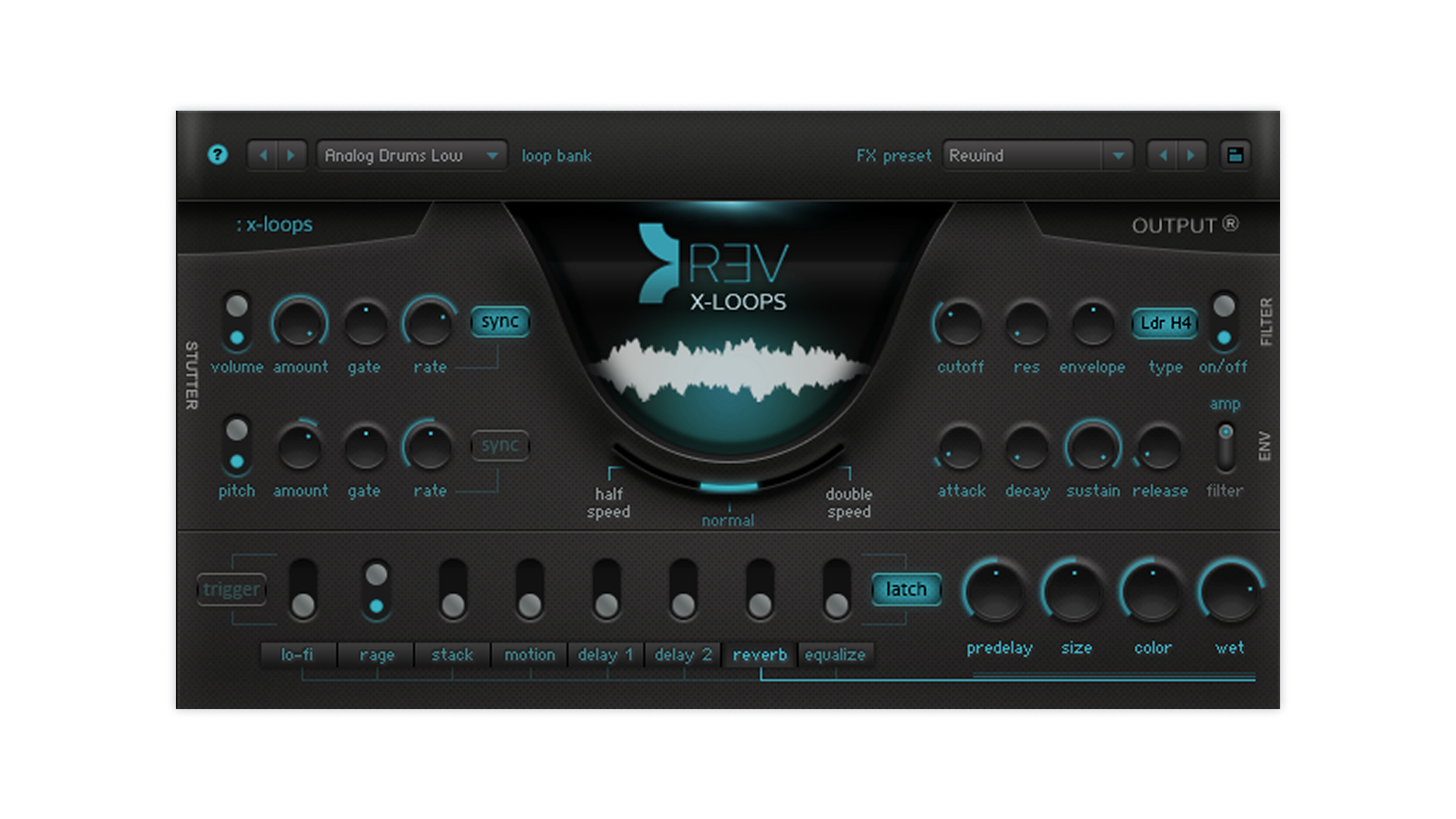Go to previous loop bank arrow
1456x819 pixels.
tap(263, 155)
